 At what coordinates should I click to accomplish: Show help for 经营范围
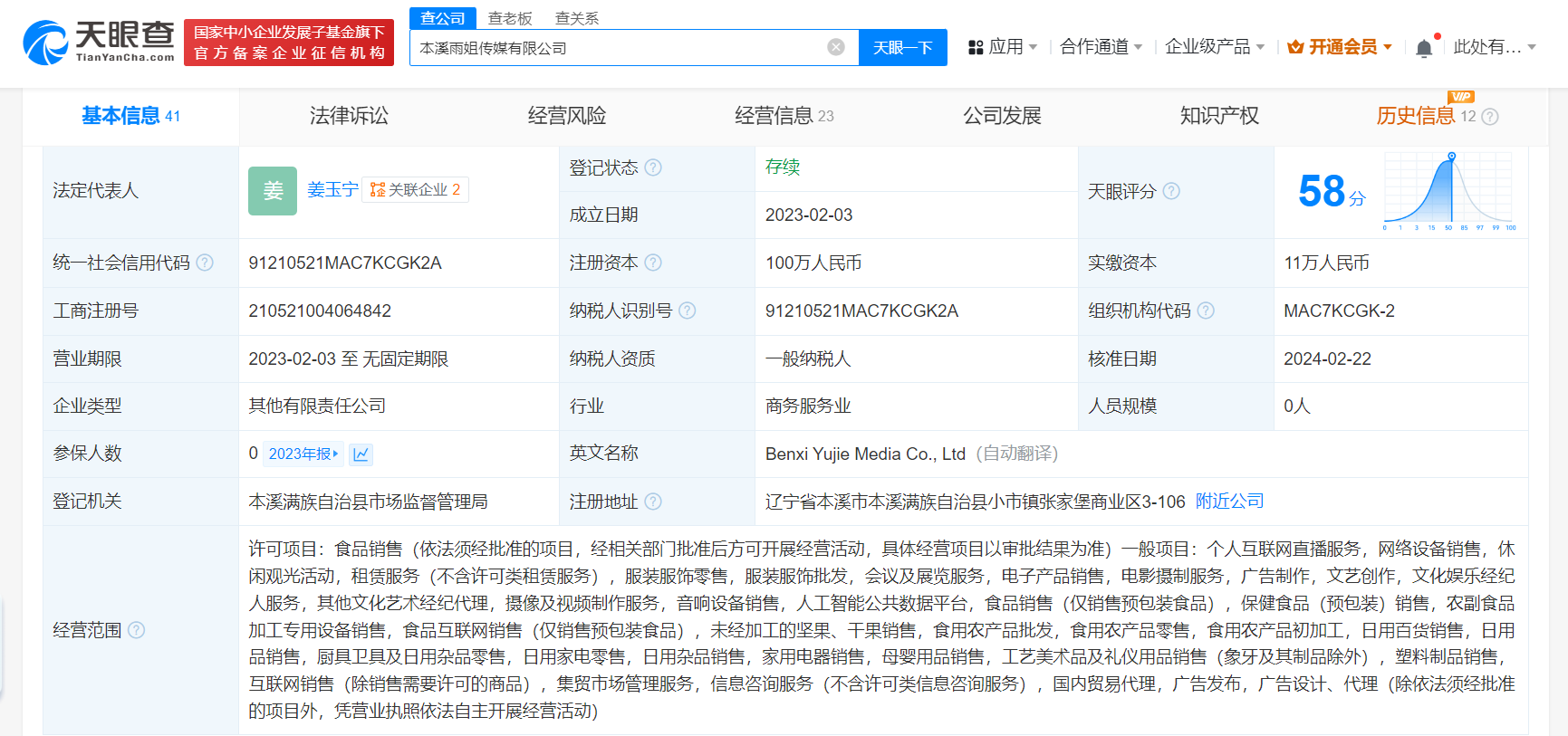(136, 630)
